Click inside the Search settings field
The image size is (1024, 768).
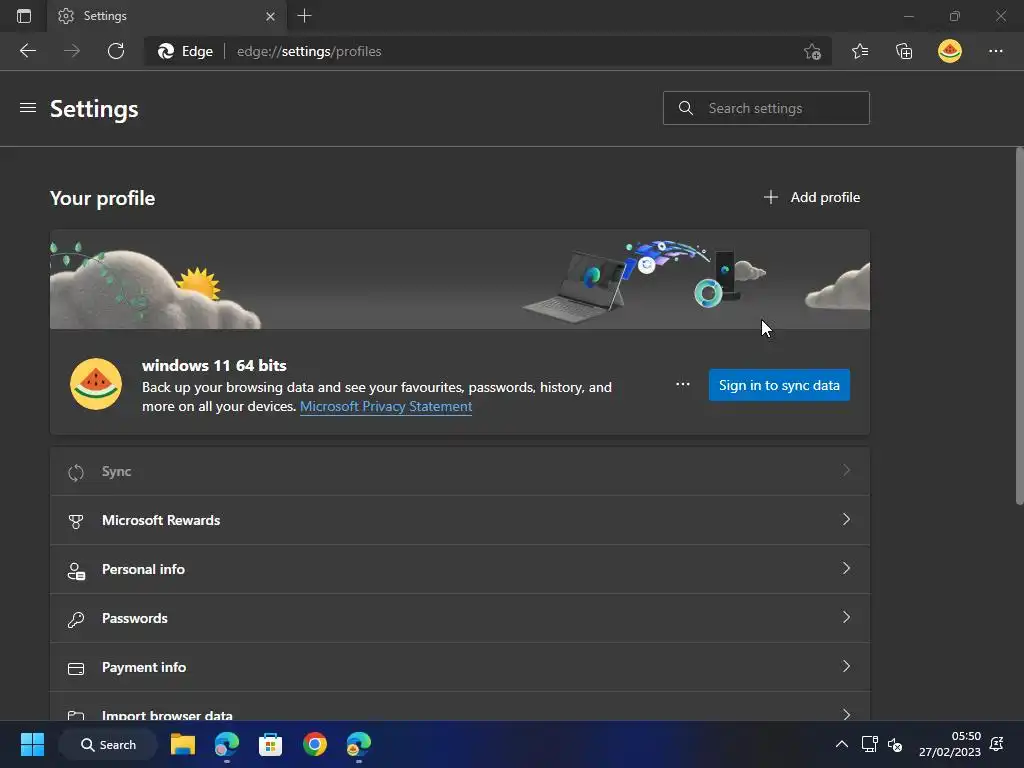[766, 108]
